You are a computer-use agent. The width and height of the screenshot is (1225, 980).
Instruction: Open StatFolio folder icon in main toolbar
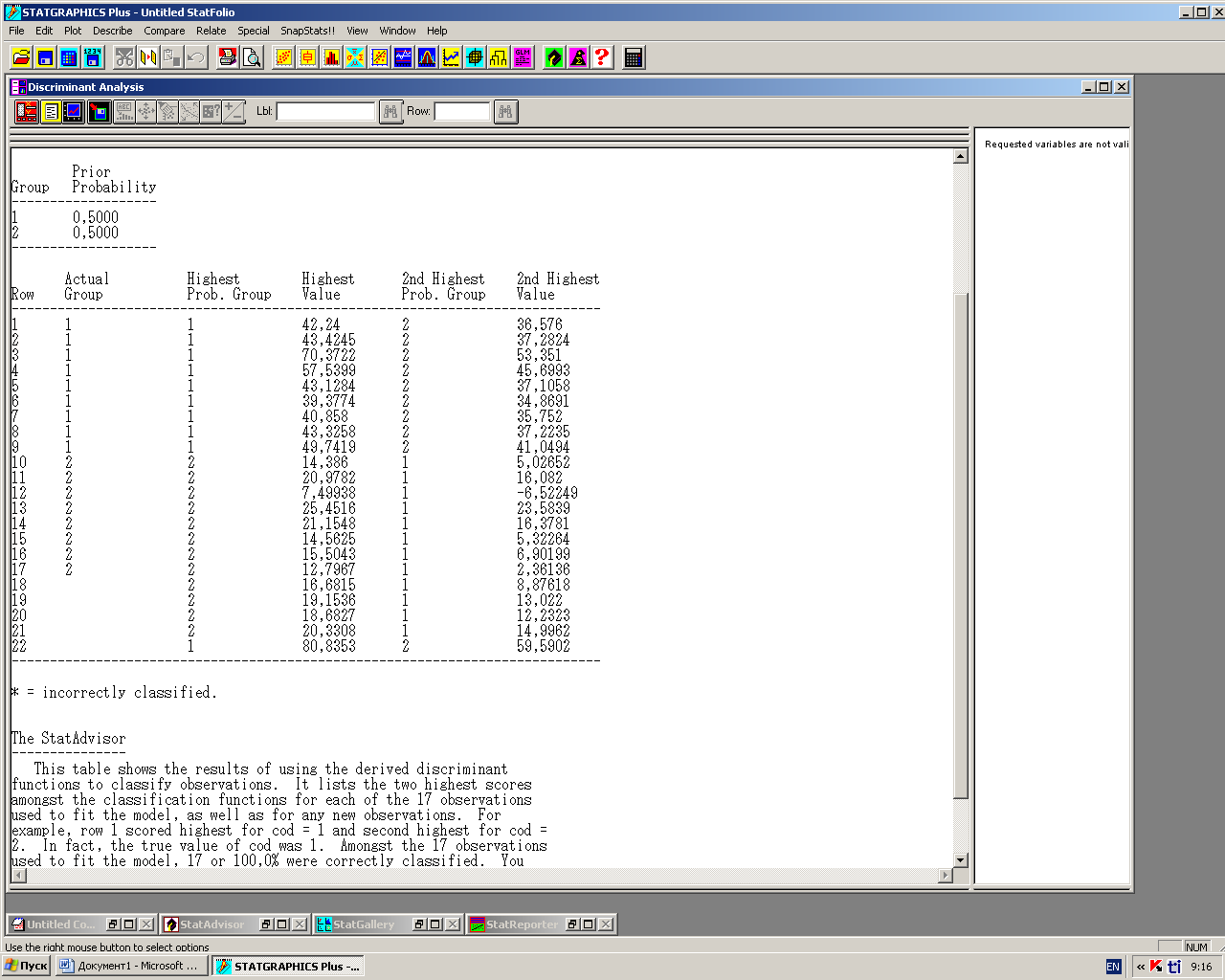(x=21, y=57)
